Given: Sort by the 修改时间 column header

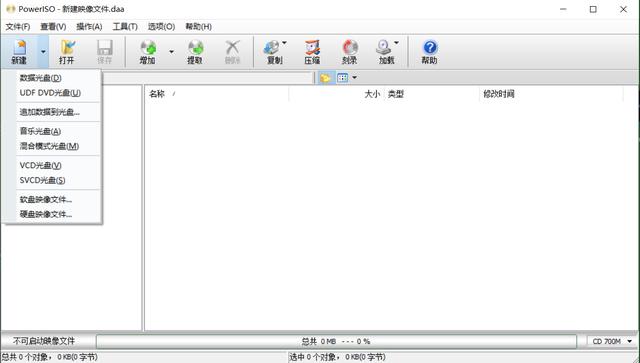Looking at the screenshot, I should 551,94.
